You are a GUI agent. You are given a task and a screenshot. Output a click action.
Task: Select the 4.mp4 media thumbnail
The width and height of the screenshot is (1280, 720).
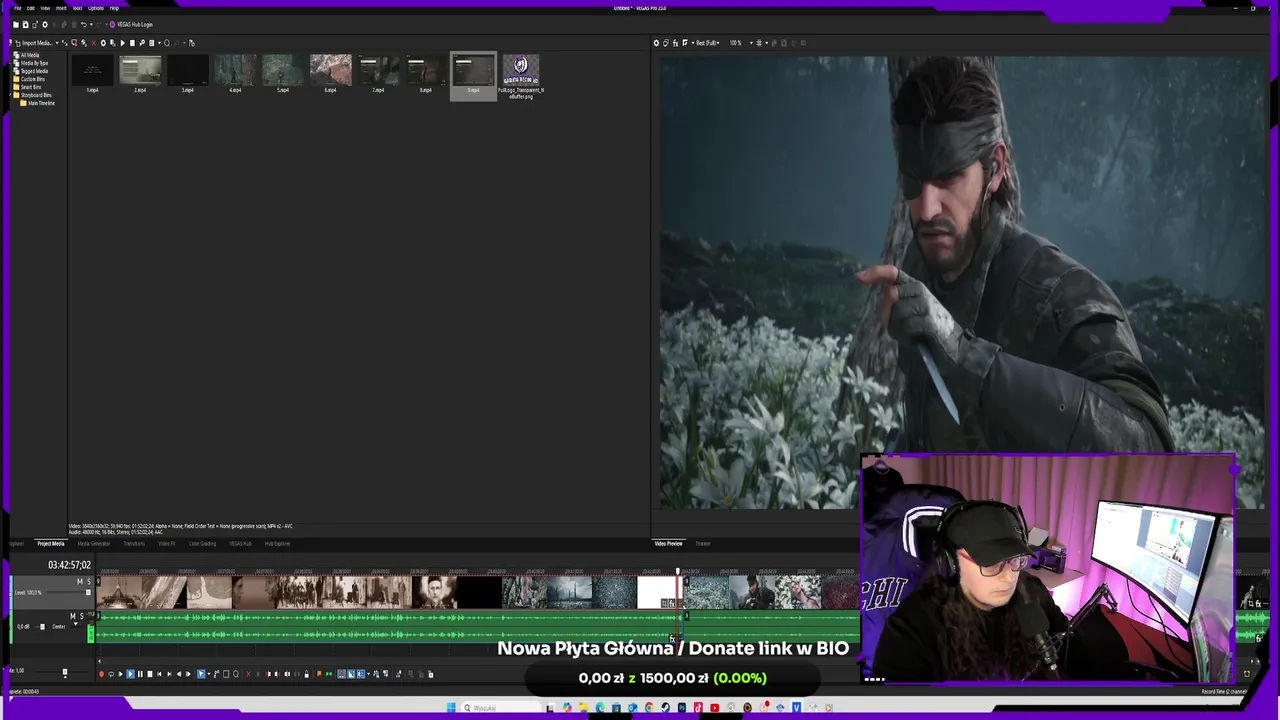coord(235,71)
